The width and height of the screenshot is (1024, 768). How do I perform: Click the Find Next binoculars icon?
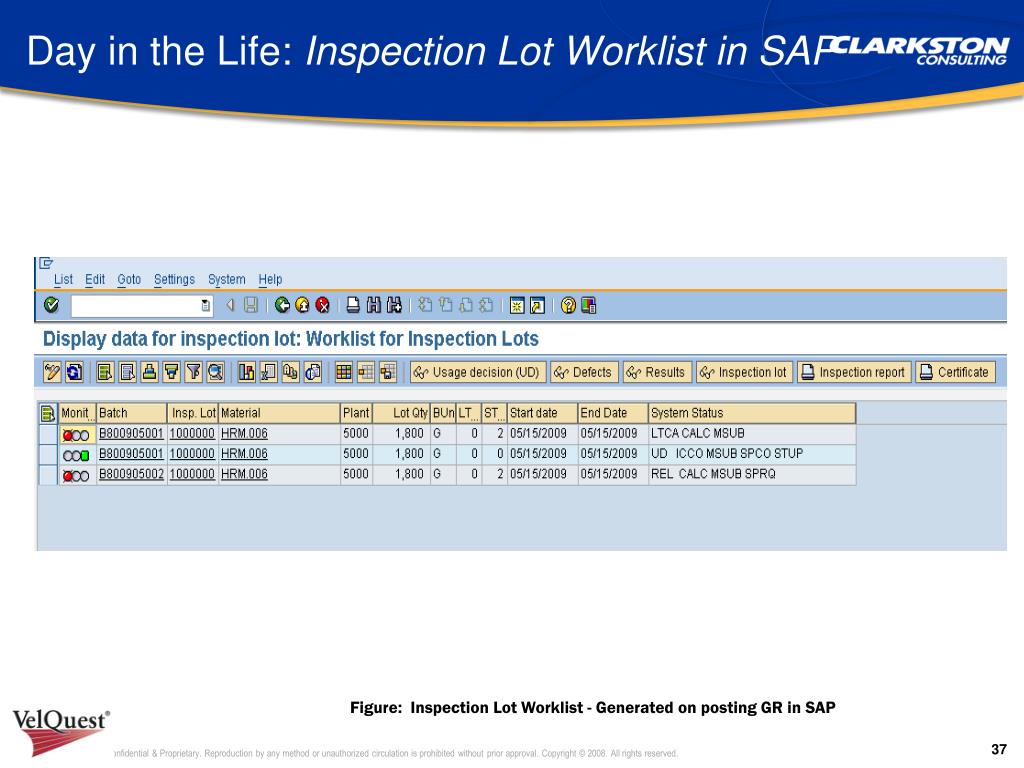click(394, 305)
